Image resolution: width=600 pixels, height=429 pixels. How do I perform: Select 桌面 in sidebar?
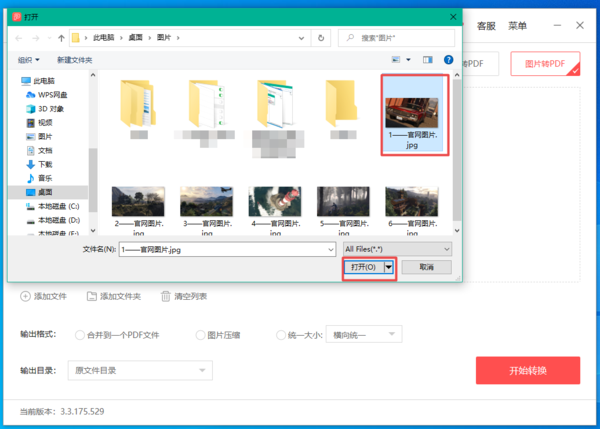(48, 192)
